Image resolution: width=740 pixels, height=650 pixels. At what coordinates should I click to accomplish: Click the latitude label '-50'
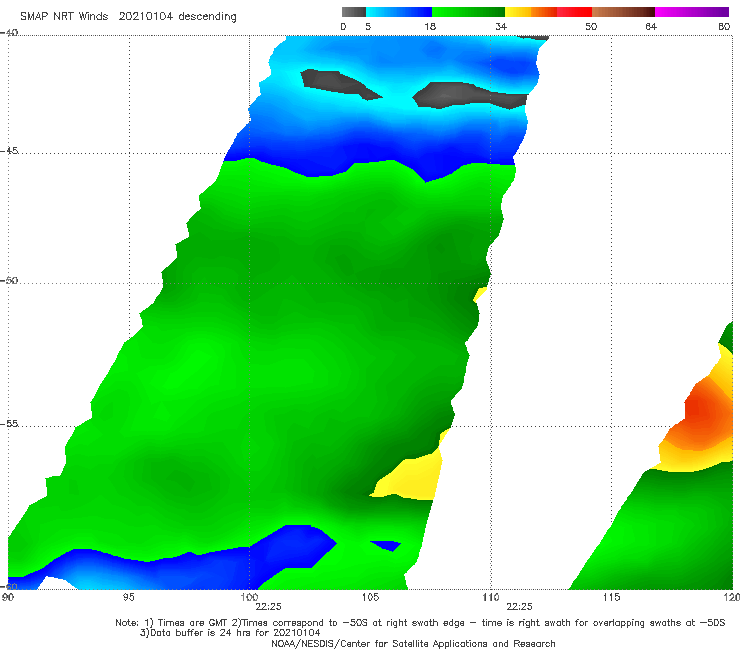(x=9, y=280)
